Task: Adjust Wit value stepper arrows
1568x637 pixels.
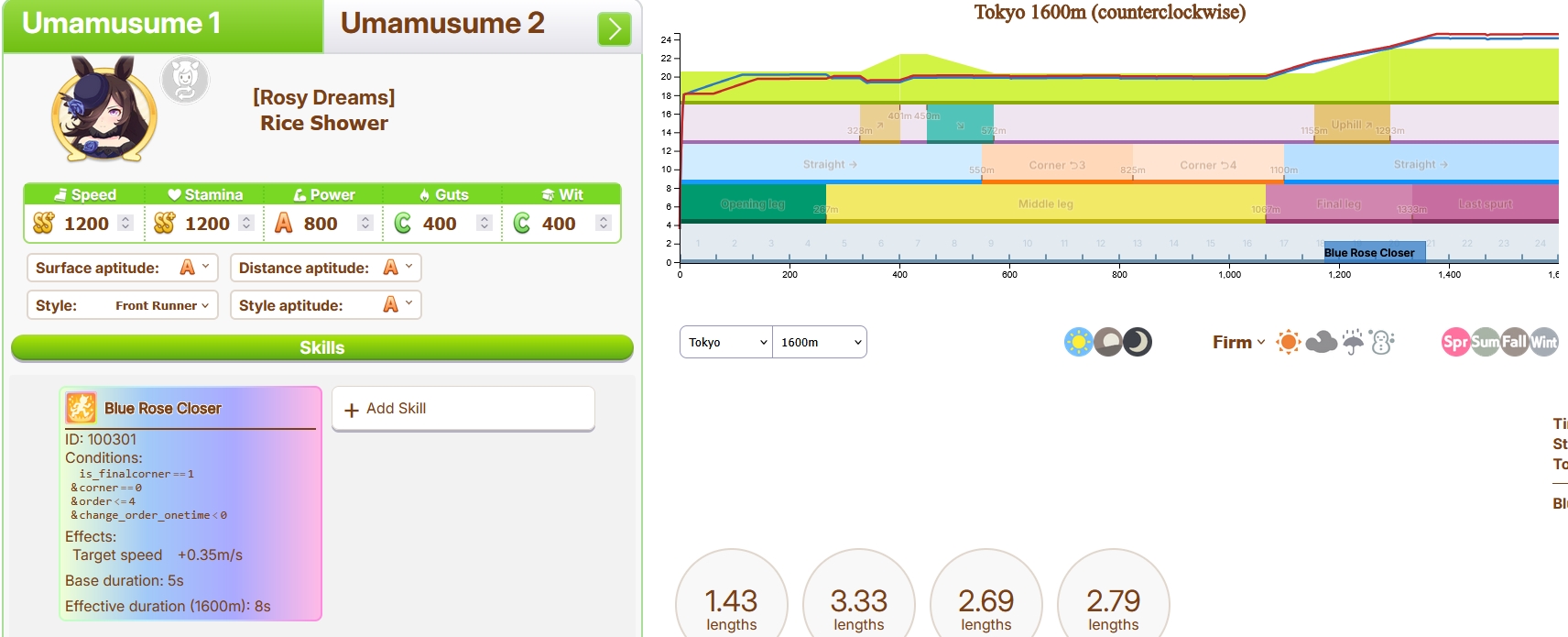Action: tap(603, 223)
